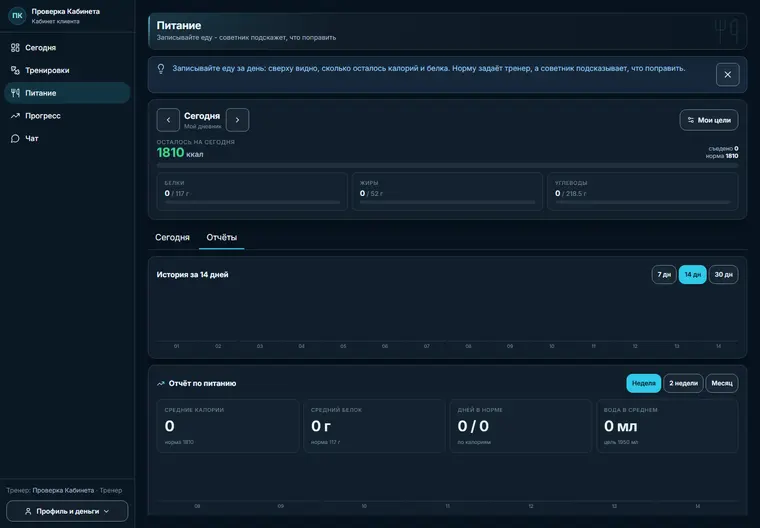760x528 pixels.
Task: Switch to the Отчёты tab
Action: tap(222, 238)
